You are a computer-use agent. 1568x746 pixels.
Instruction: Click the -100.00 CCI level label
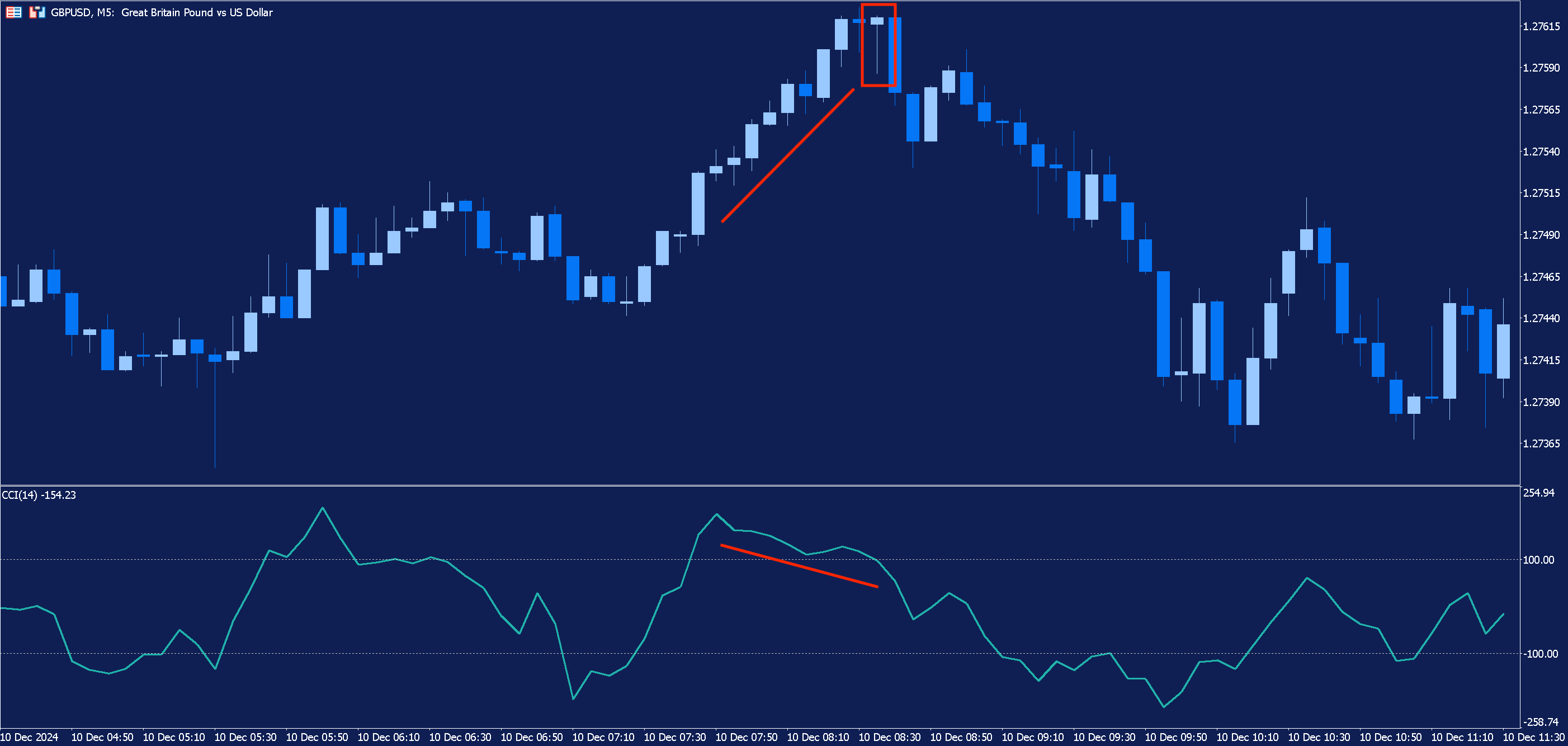point(1539,654)
